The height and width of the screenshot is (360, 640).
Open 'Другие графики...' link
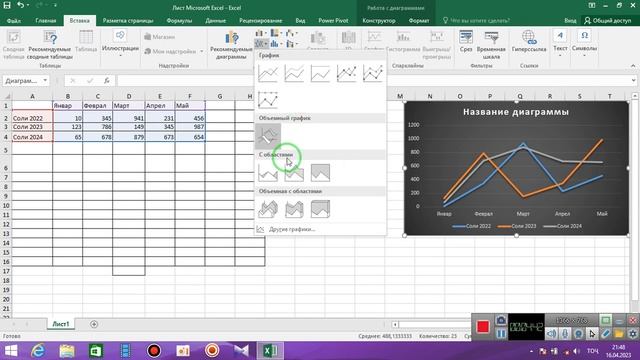292,229
